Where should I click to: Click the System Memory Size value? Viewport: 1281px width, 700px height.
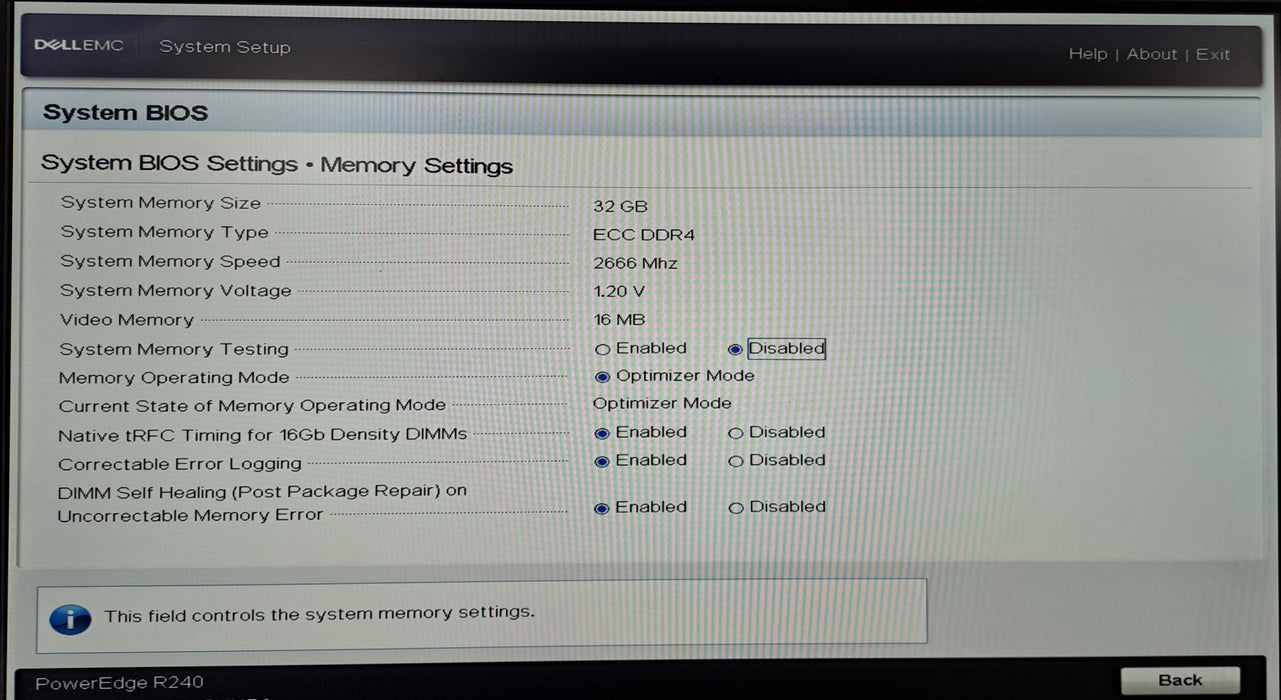[622, 206]
